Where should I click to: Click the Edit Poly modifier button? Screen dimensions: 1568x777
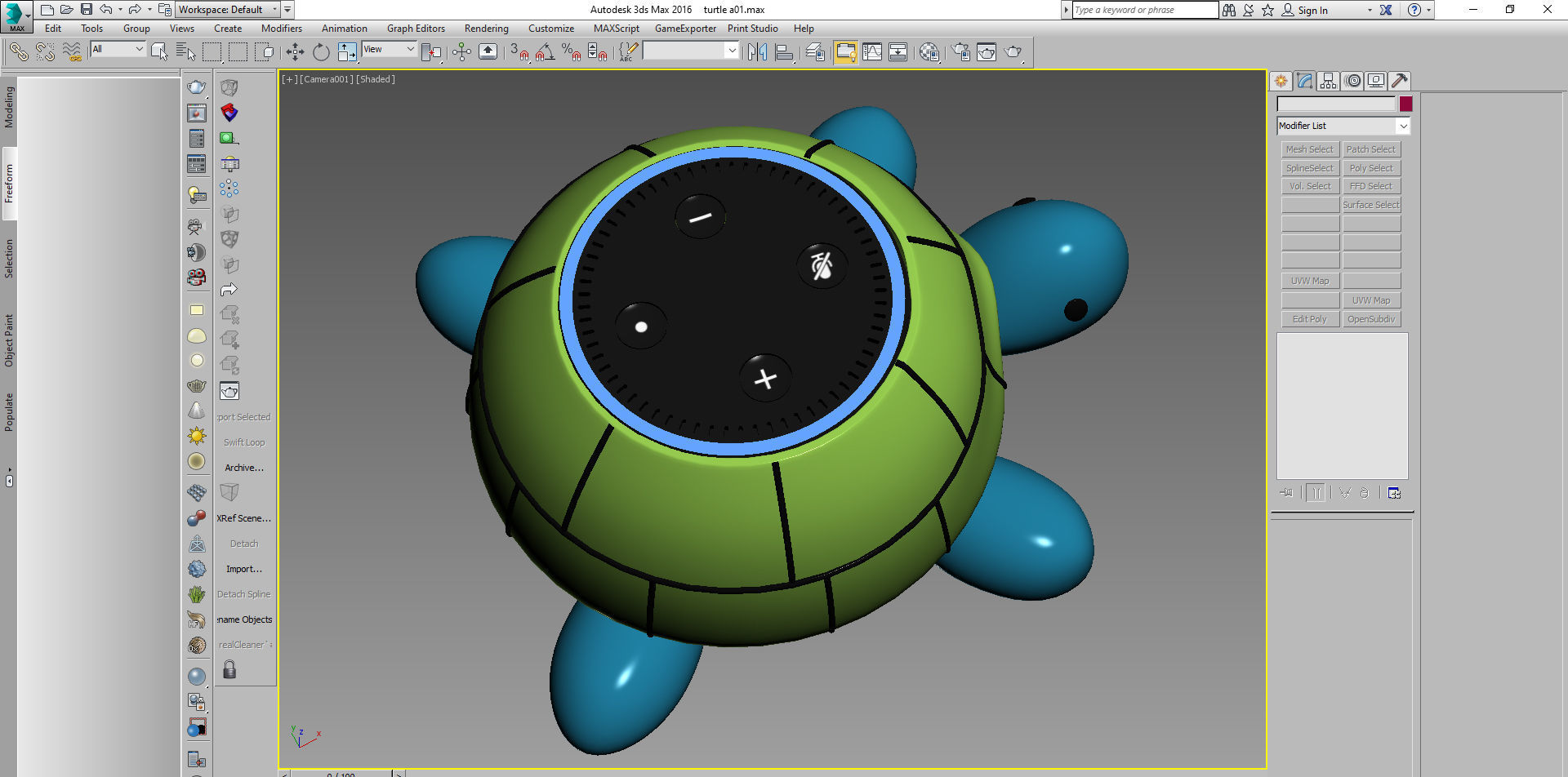1310,319
